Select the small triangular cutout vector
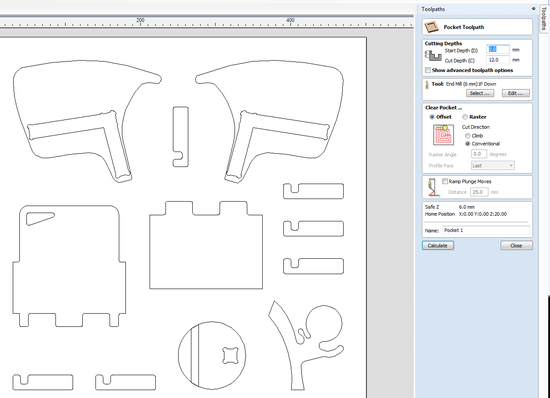The height and width of the screenshot is (398, 550). click(x=40, y=218)
